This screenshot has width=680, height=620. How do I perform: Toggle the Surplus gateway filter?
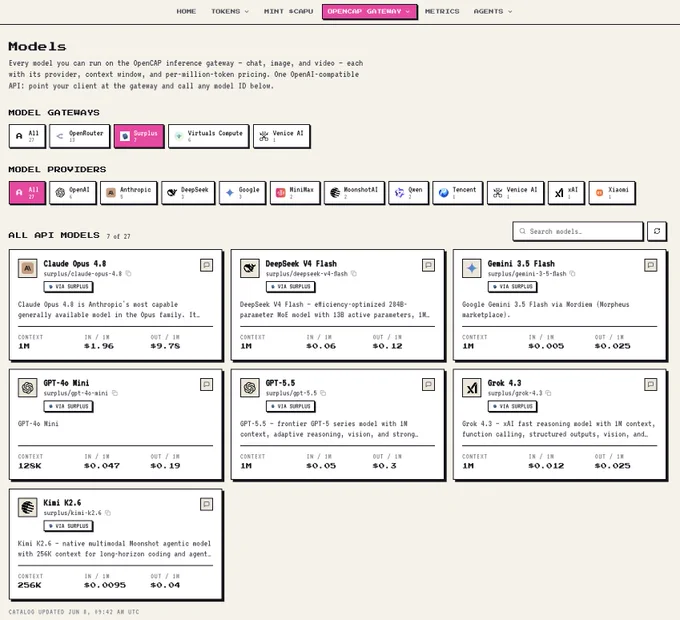pyautogui.click(x=139, y=136)
